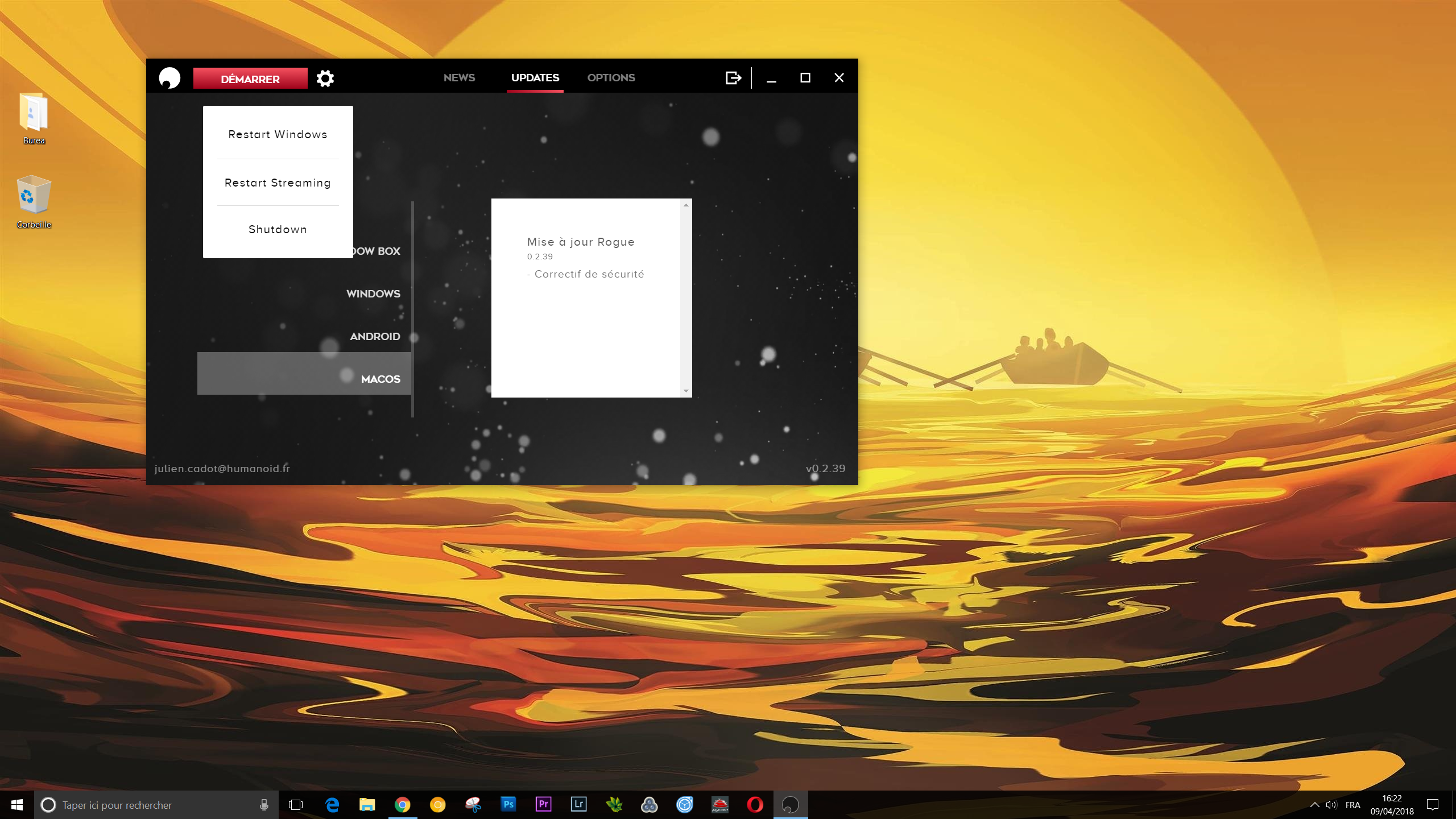Select the WINDOWS updates category
Viewport: 1456px width, 819px height.
(x=373, y=293)
